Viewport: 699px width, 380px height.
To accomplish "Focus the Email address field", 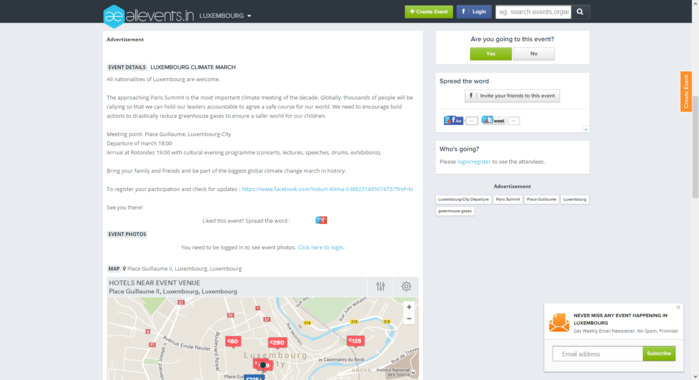I will (x=598, y=354).
